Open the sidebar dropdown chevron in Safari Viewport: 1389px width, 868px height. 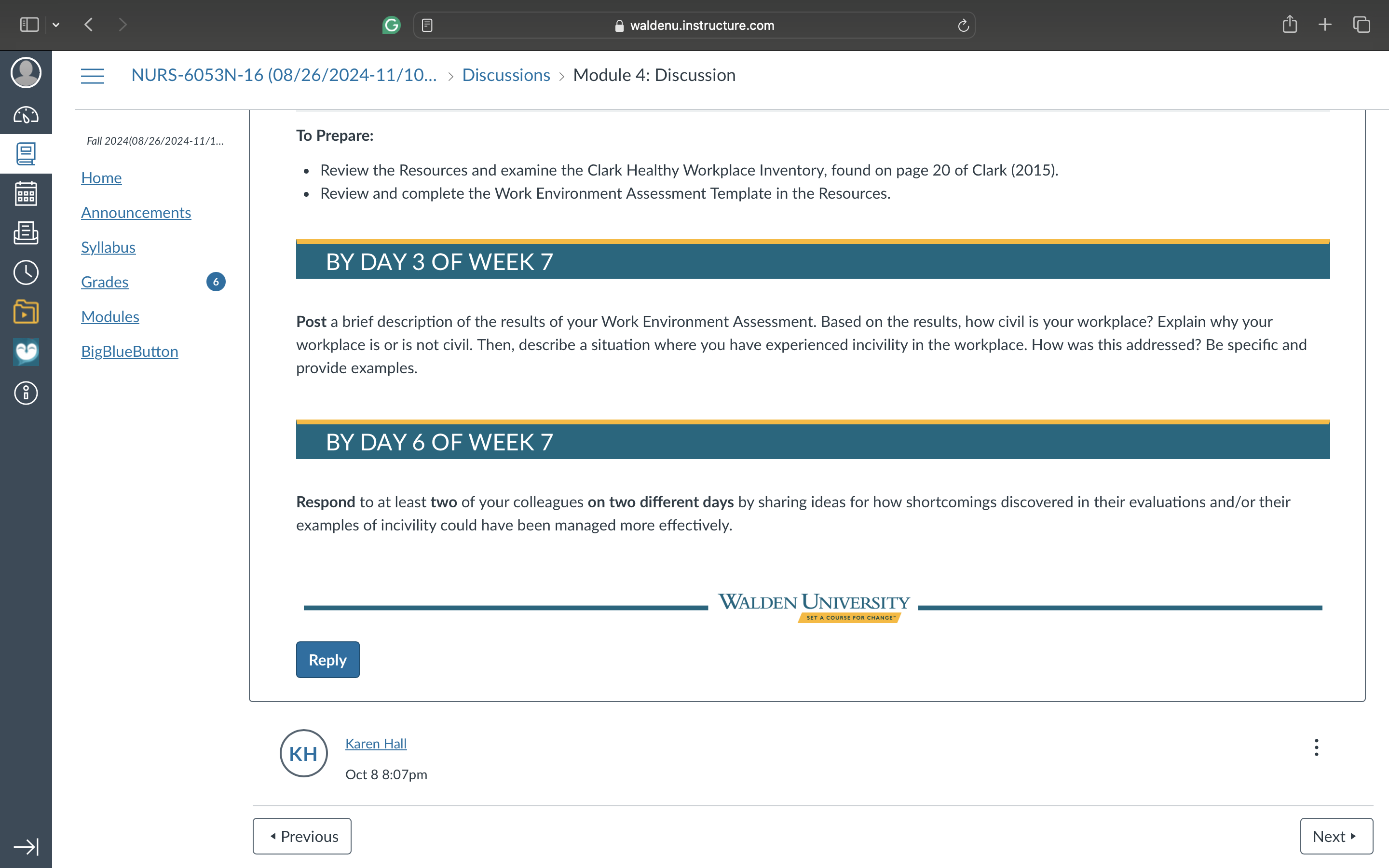[x=56, y=25]
